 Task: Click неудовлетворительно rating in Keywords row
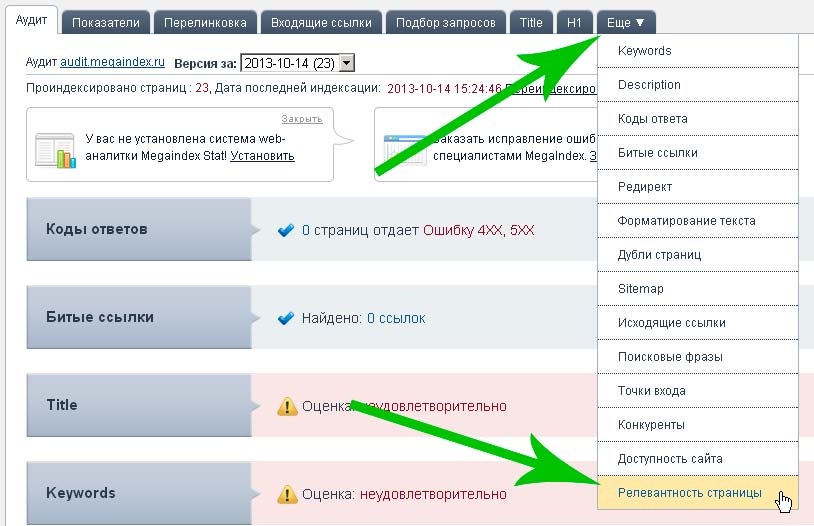(433, 494)
